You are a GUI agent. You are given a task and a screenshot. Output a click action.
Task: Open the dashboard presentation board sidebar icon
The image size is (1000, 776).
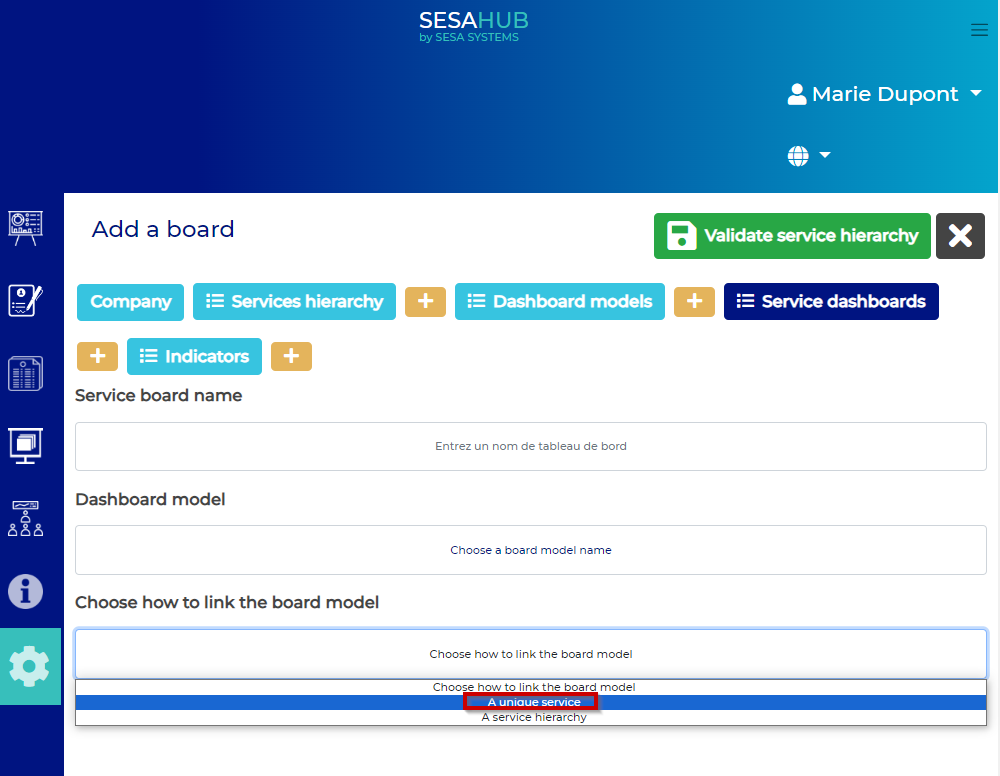[x=25, y=227]
